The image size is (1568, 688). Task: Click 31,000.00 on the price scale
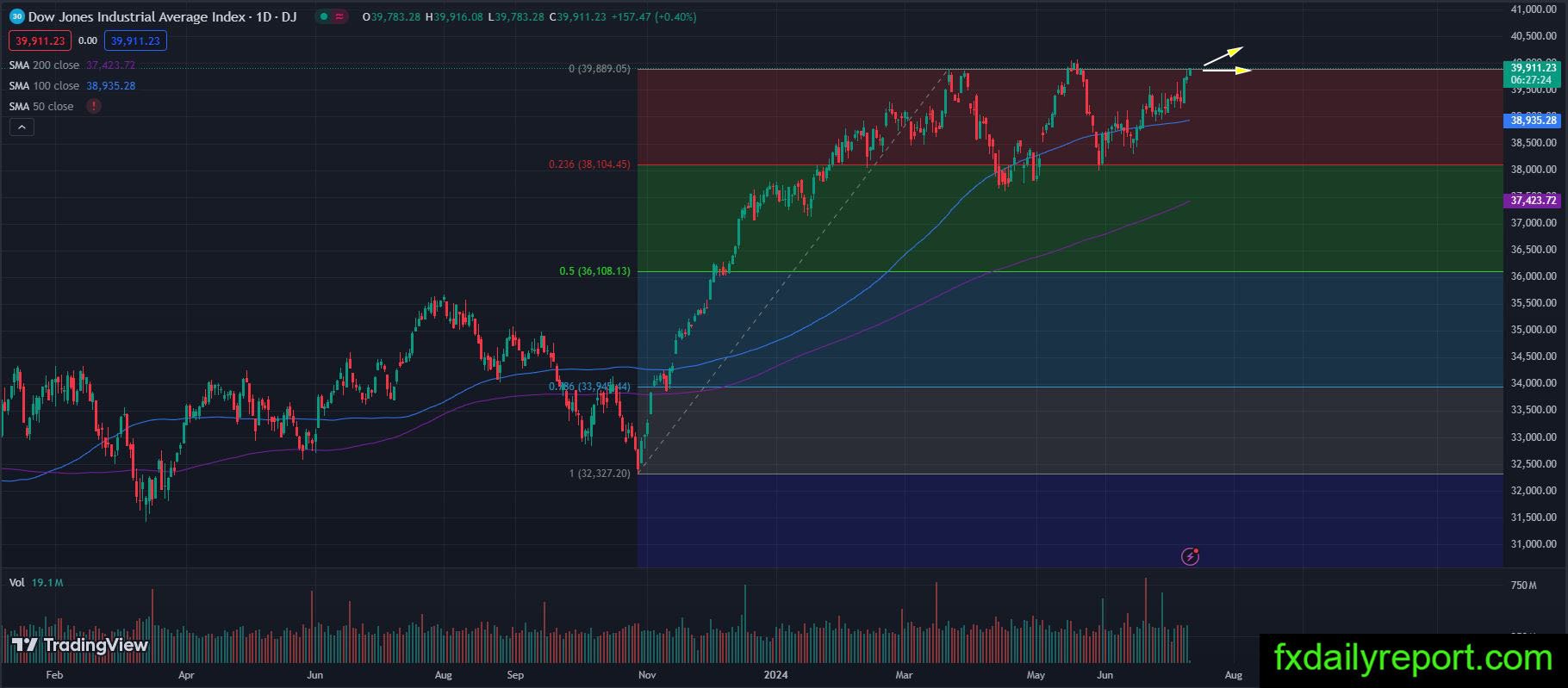[1534, 544]
